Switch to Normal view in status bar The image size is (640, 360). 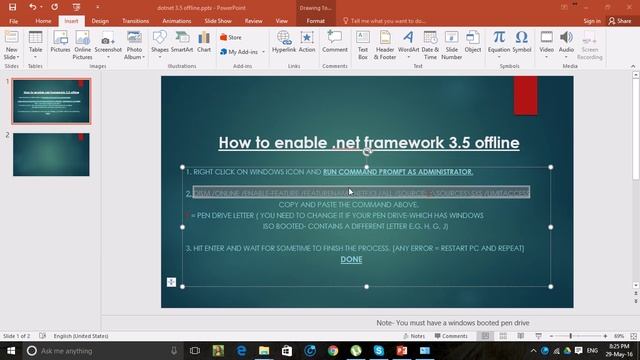[x=485, y=336]
